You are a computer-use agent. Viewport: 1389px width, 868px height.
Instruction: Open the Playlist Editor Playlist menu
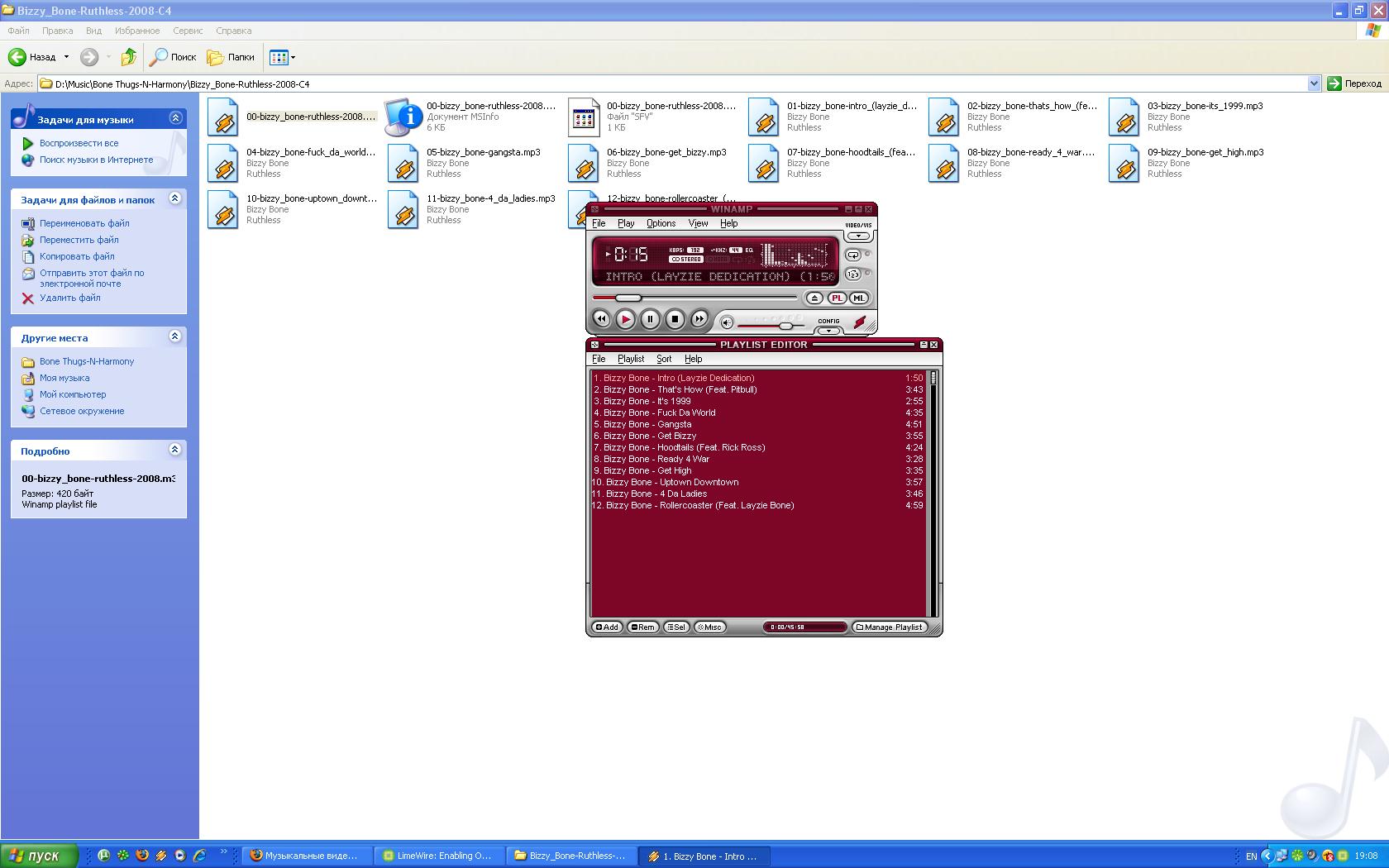[x=631, y=359]
